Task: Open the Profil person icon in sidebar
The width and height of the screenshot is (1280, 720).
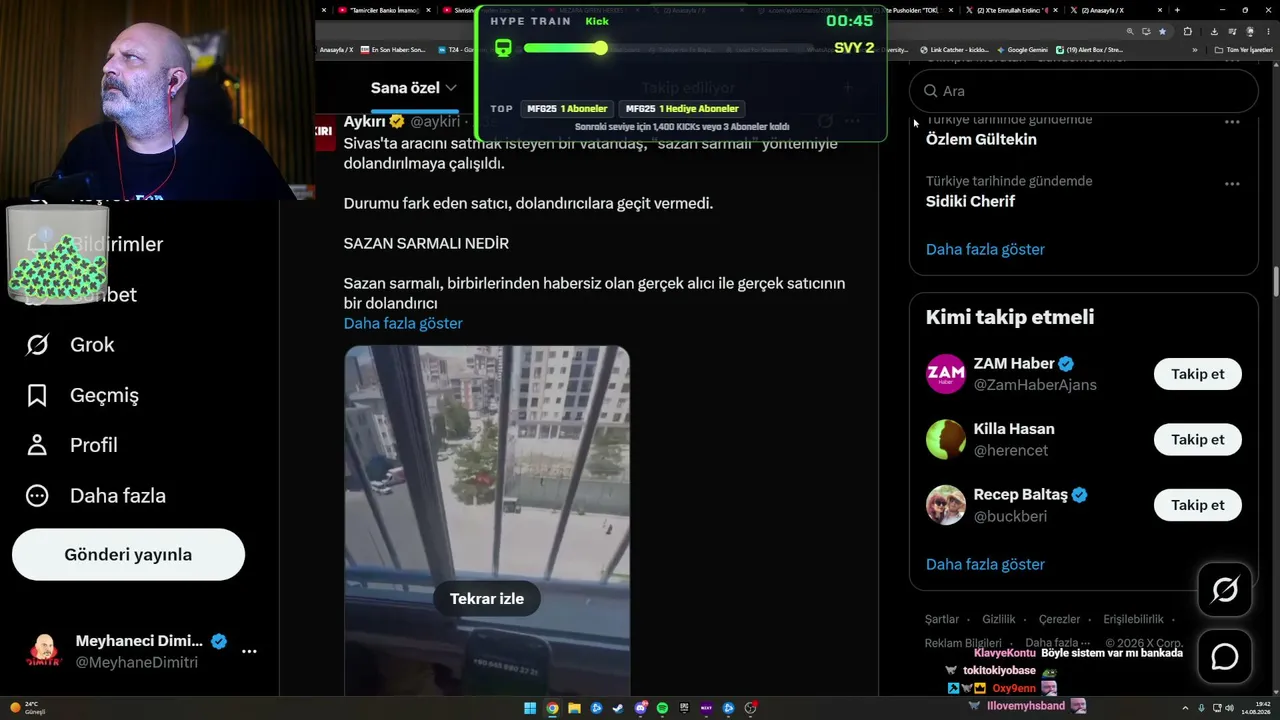Action: point(37,445)
